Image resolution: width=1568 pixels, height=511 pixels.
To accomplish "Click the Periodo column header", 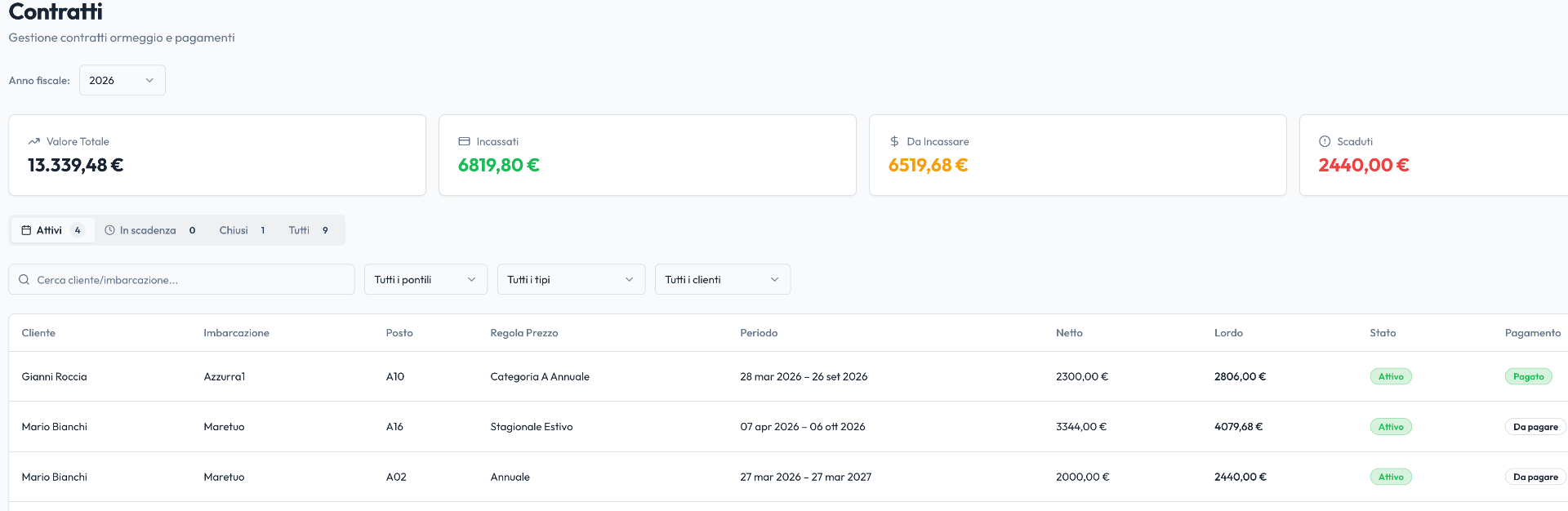I will (759, 333).
